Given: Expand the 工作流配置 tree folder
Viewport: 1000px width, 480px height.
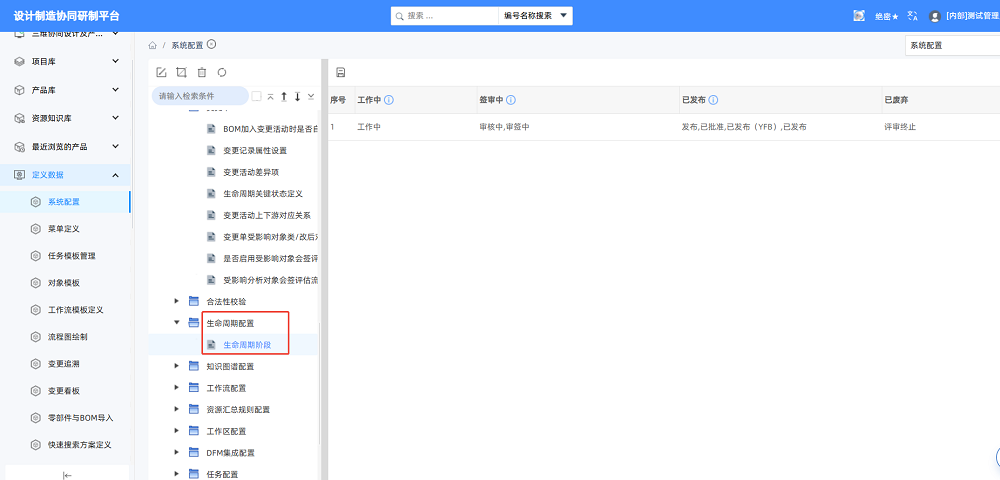Looking at the screenshot, I should (x=177, y=388).
